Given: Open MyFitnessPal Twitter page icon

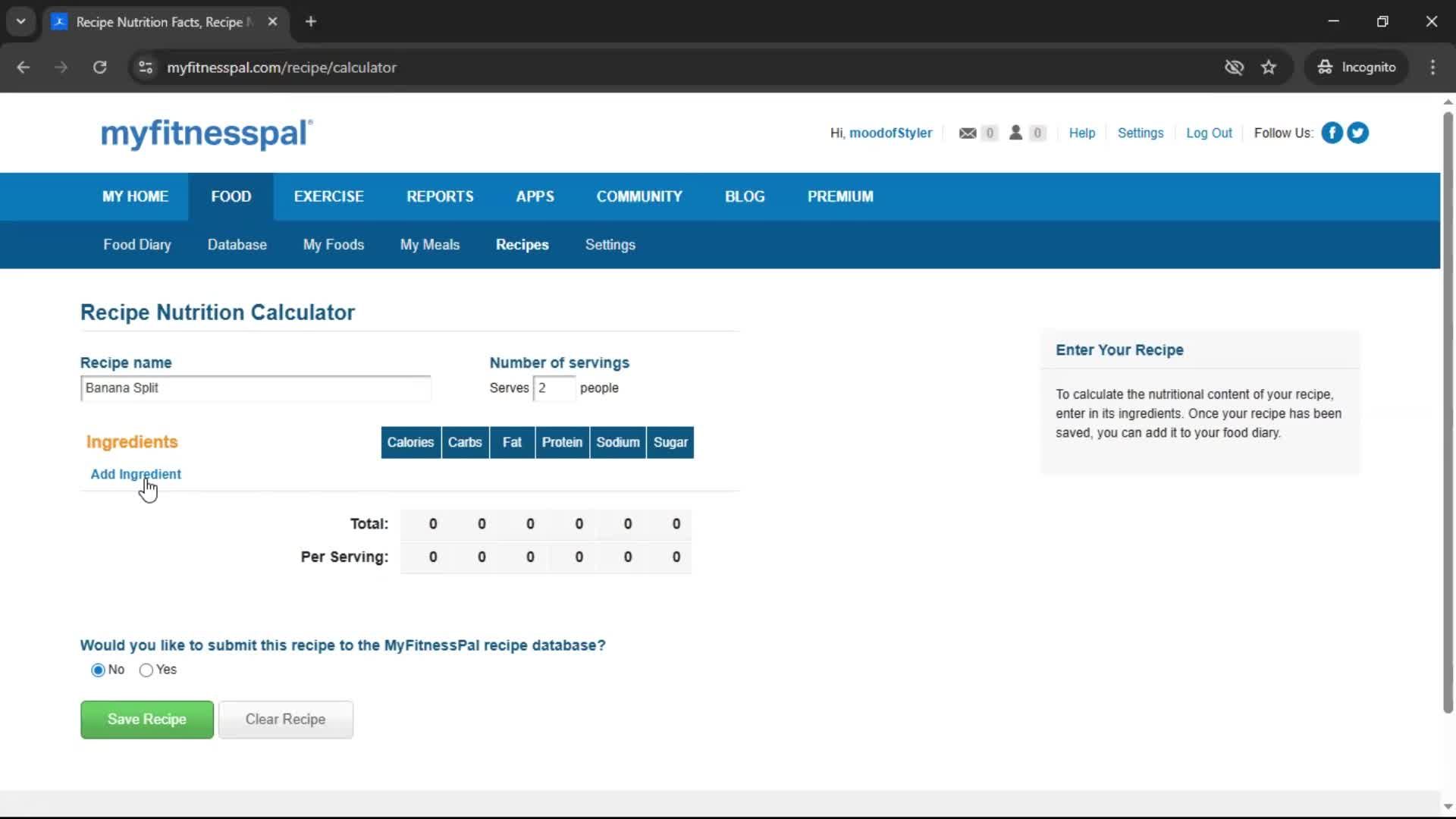Looking at the screenshot, I should tap(1357, 133).
